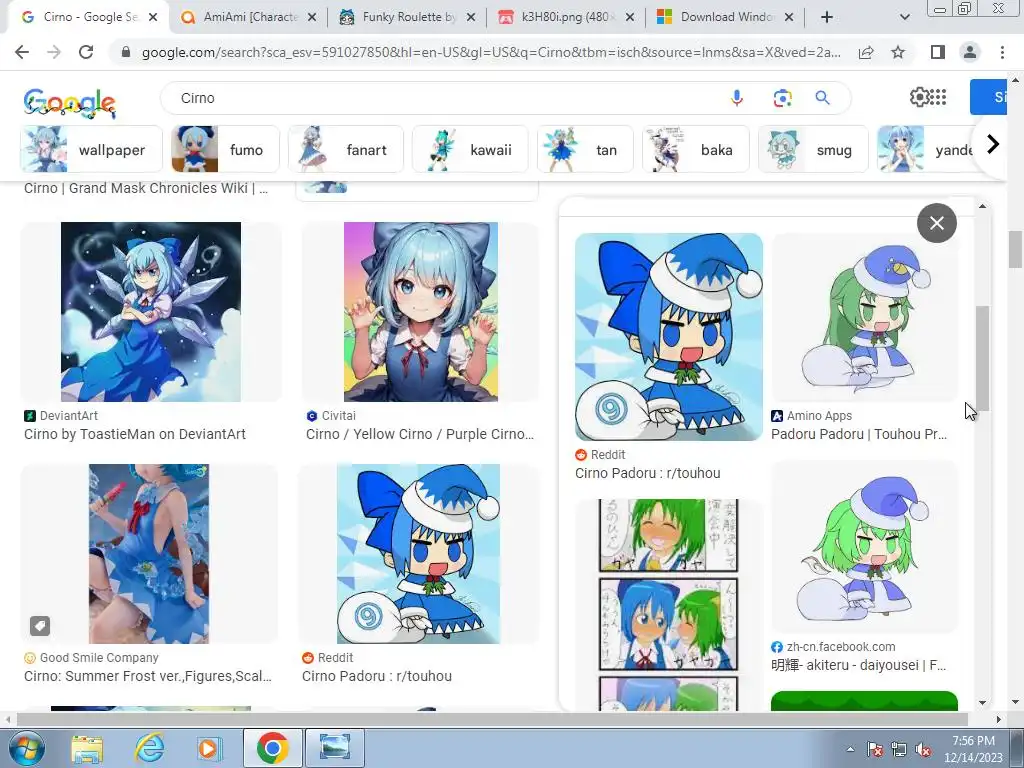Open Cirno Grand Mask Chronicles Wiki link
Screen dimensions: 1024x768
click(146, 188)
